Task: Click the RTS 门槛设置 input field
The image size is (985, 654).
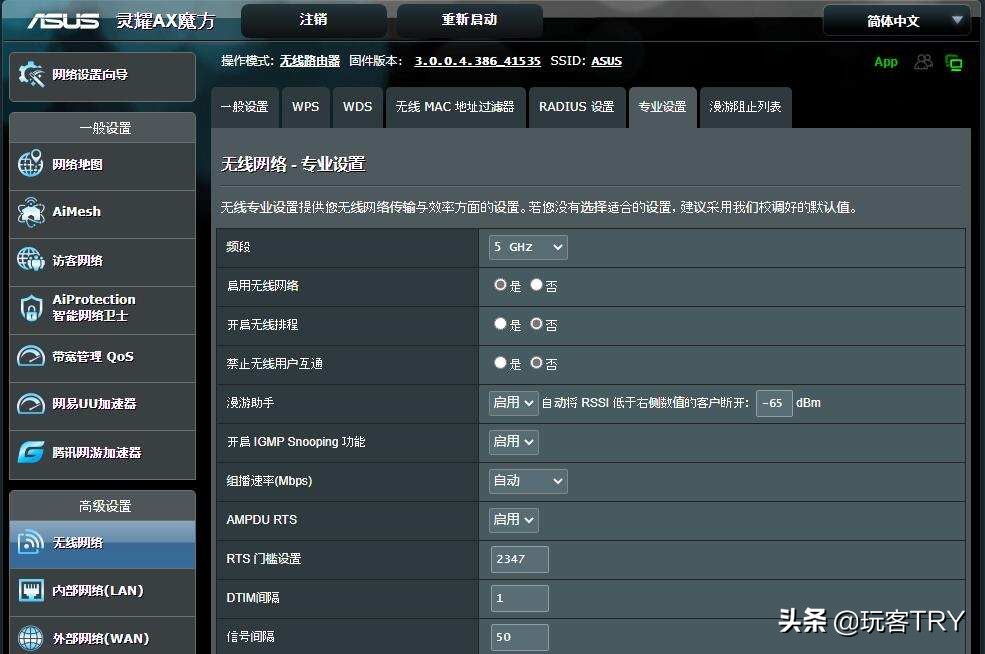Action: point(518,559)
